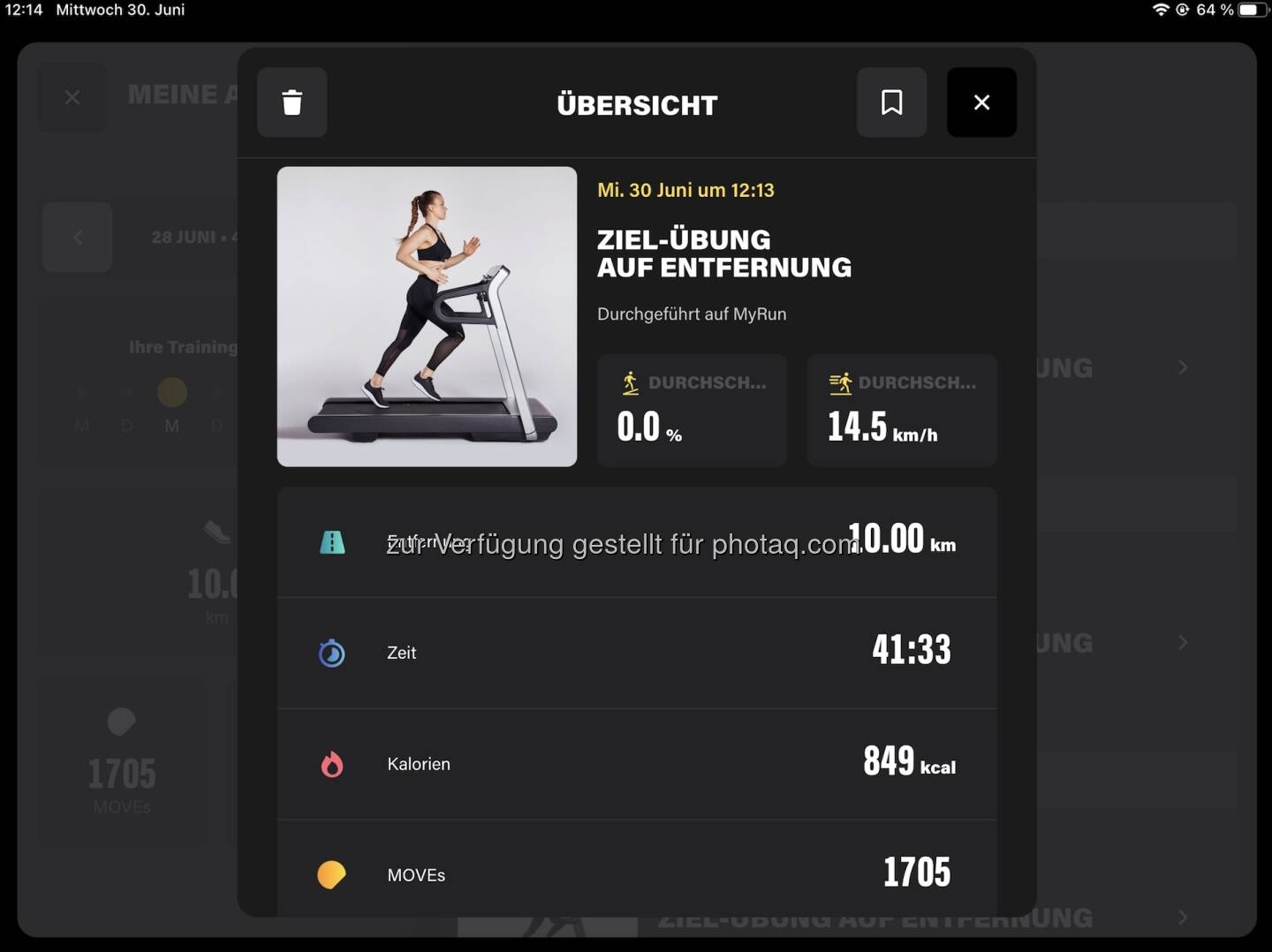Go to previous week with back chevron
Image resolution: width=1272 pixels, height=952 pixels.
[x=78, y=237]
